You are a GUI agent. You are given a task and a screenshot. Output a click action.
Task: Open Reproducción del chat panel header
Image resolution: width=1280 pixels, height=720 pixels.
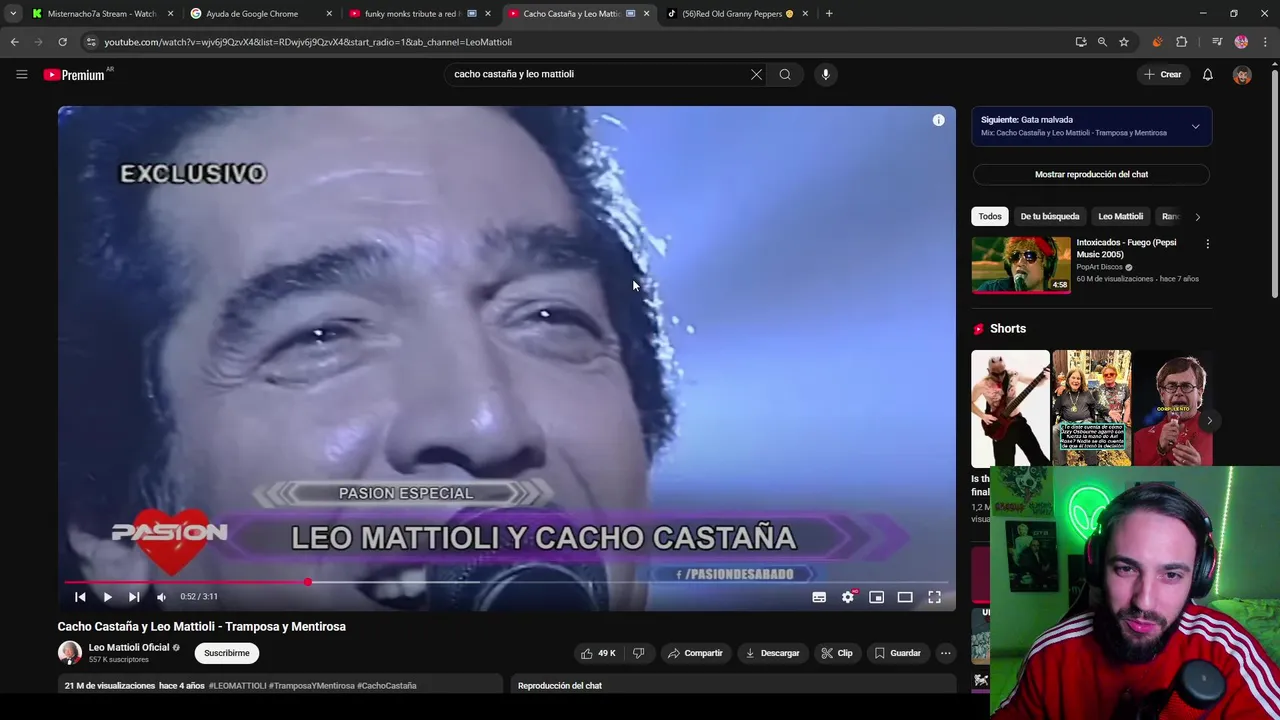(x=734, y=685)
